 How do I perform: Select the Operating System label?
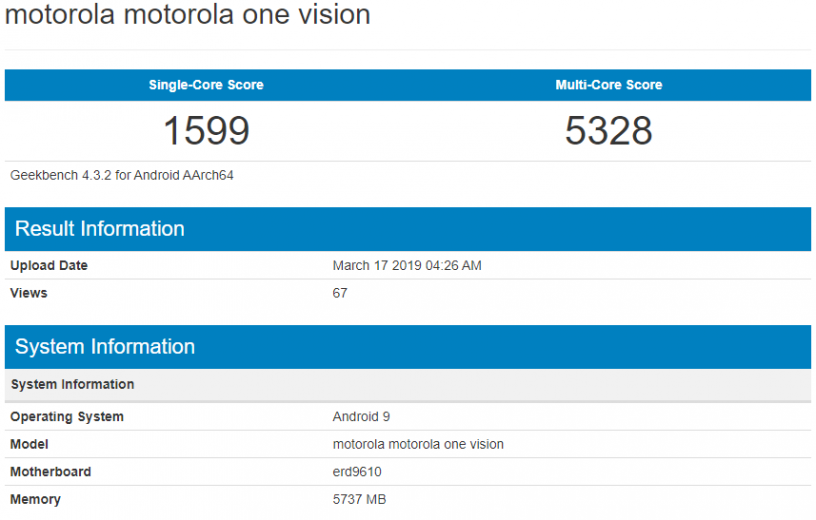pos(67,417)
